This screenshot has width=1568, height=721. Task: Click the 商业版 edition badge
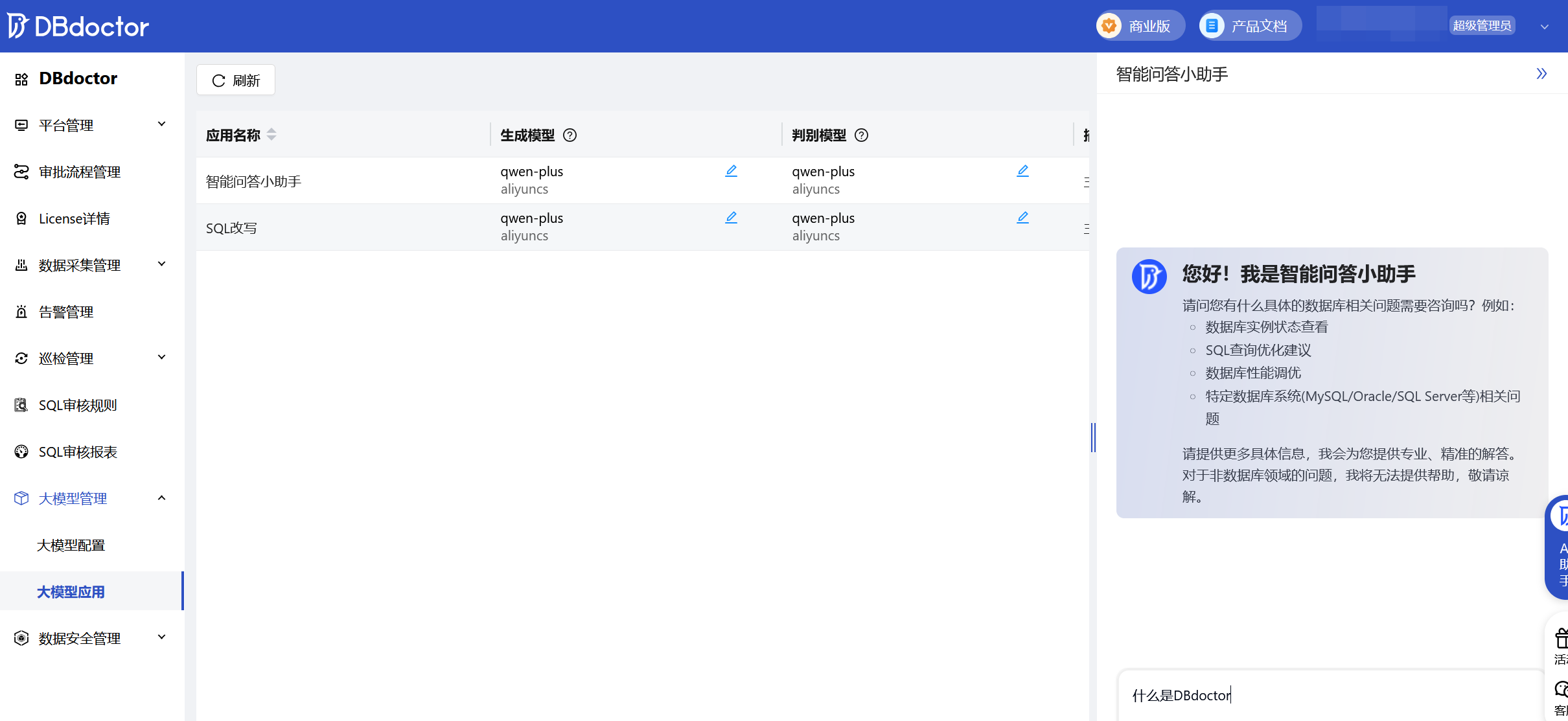[1140, 26]
